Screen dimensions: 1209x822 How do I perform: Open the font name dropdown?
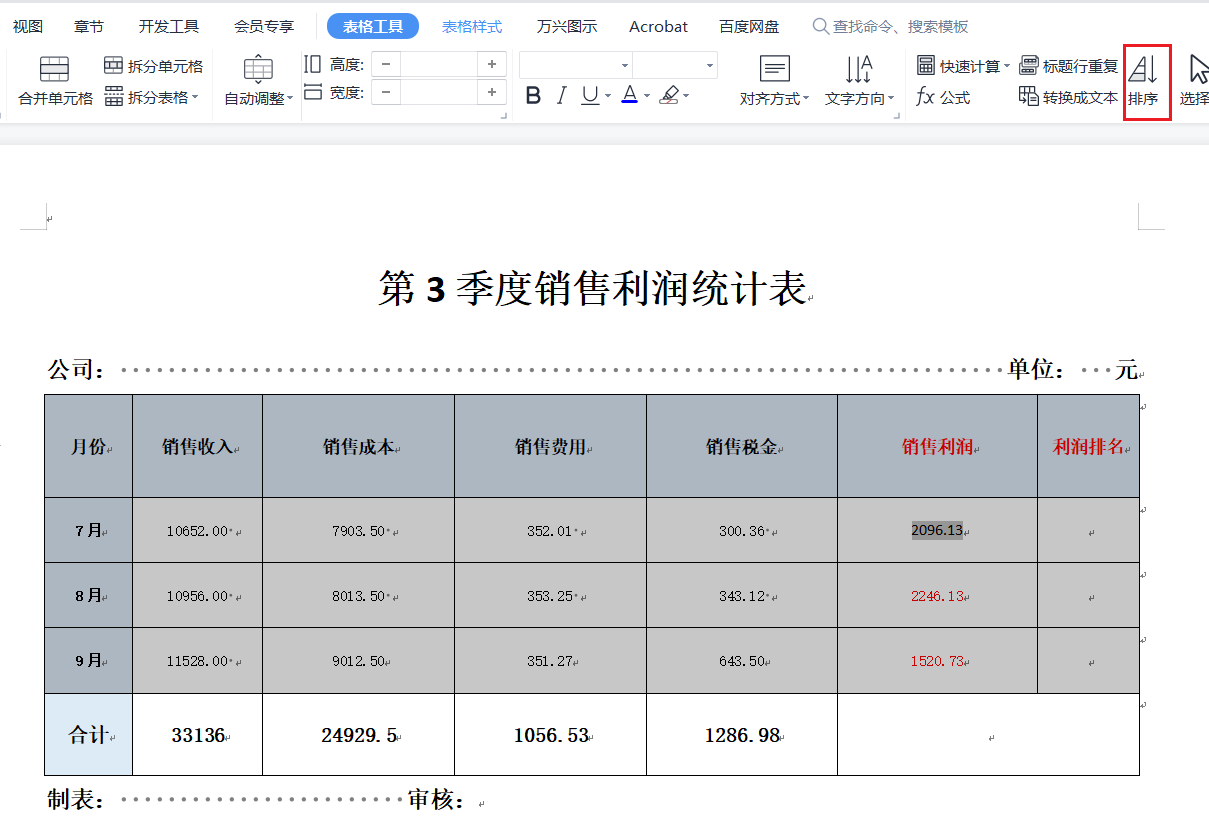(x=625, y=66)
